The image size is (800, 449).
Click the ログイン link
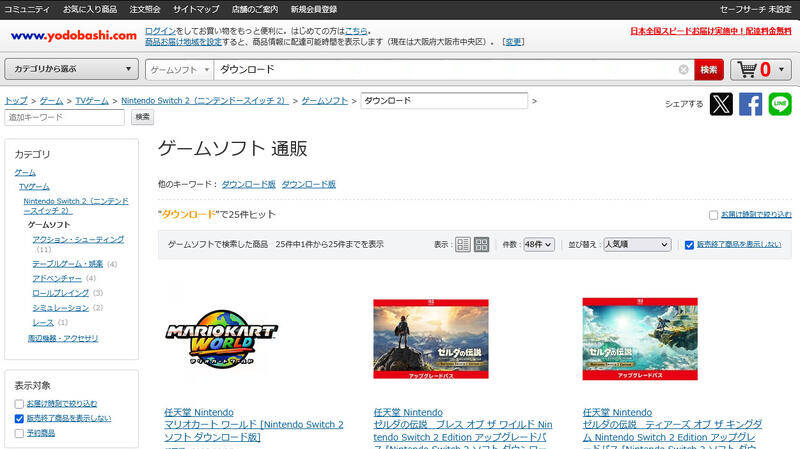click(160, 31)
